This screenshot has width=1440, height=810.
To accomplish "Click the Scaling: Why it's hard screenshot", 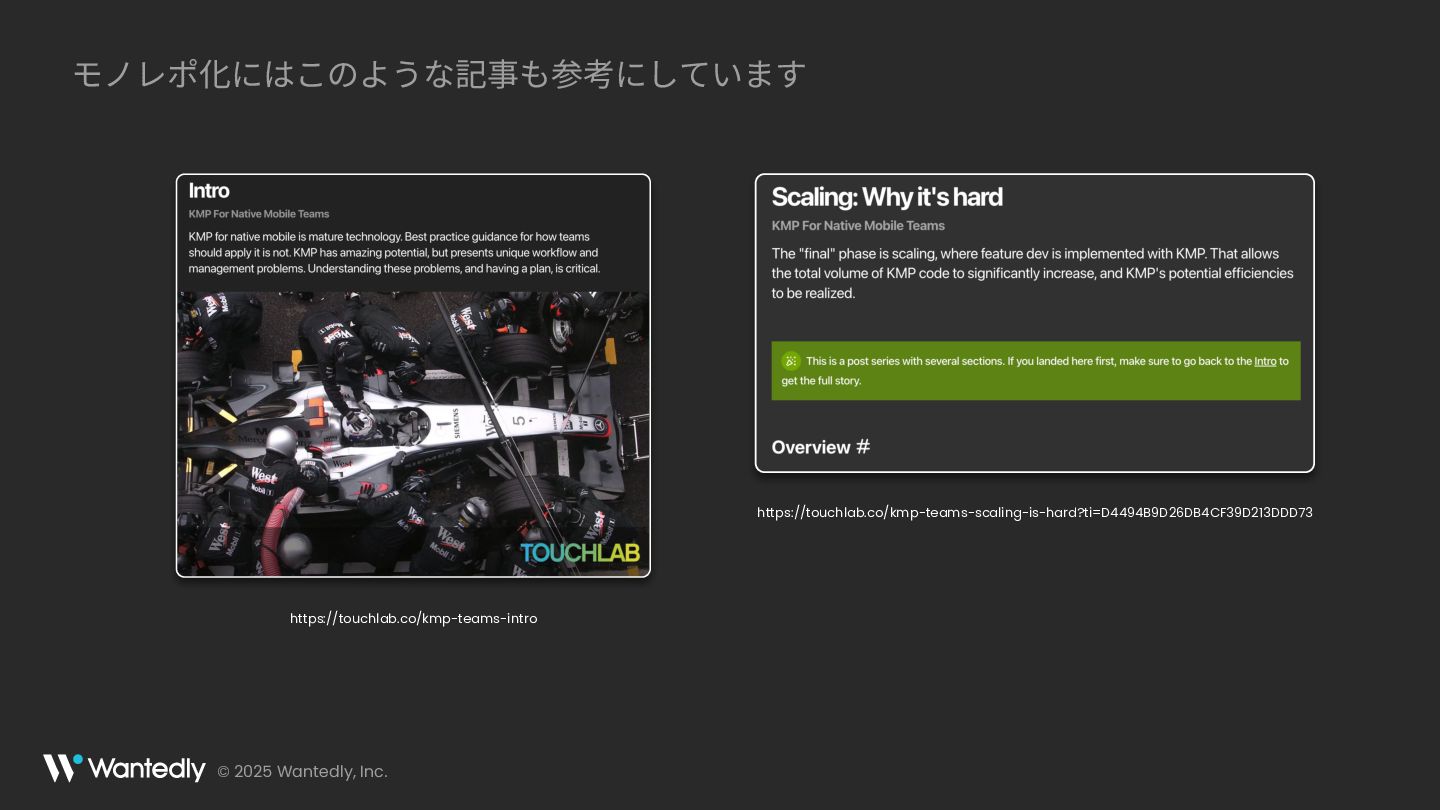I will (x=1034, y=323).
